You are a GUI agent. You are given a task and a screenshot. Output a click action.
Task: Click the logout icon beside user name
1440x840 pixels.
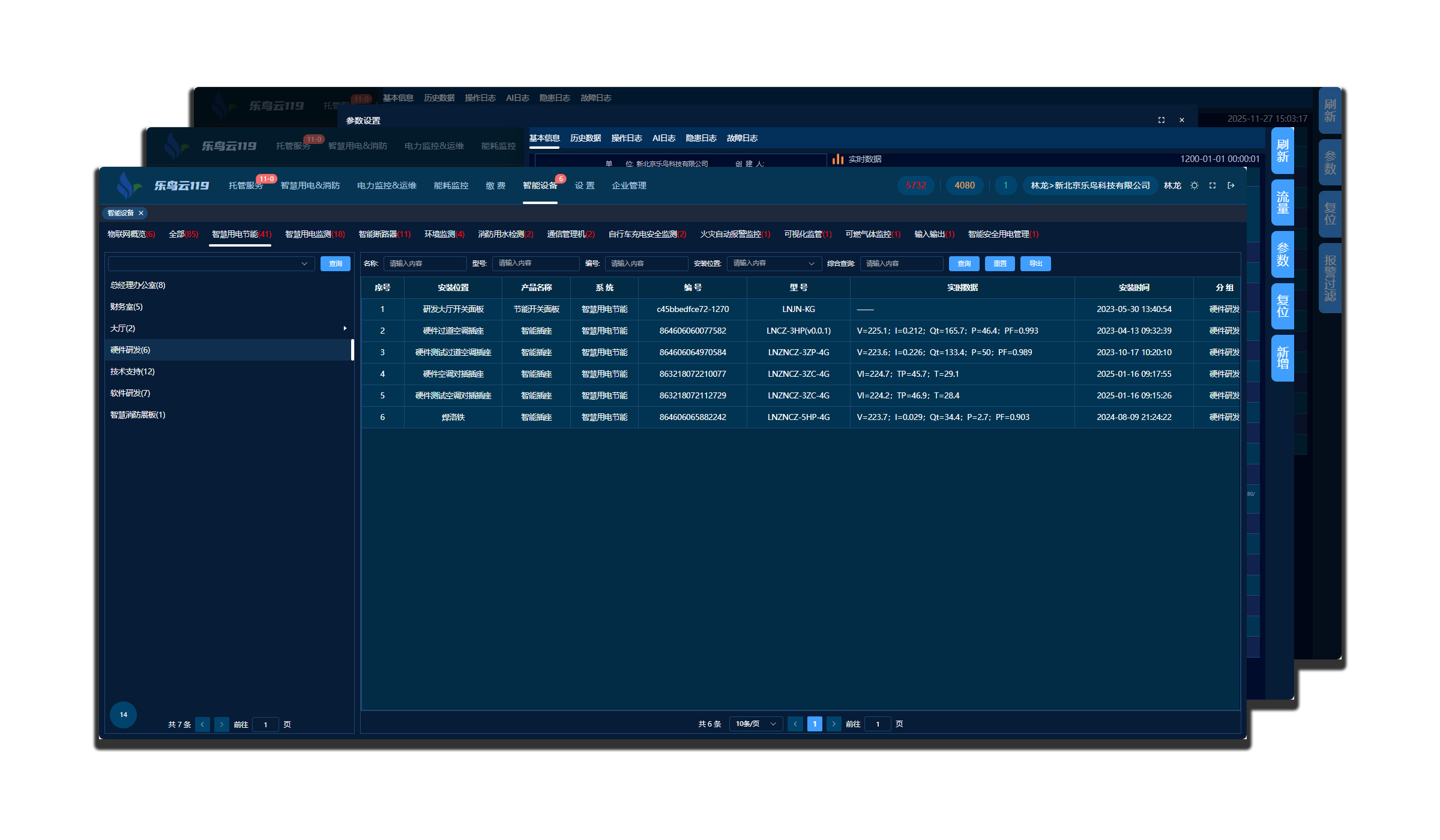click(1231, 185)
